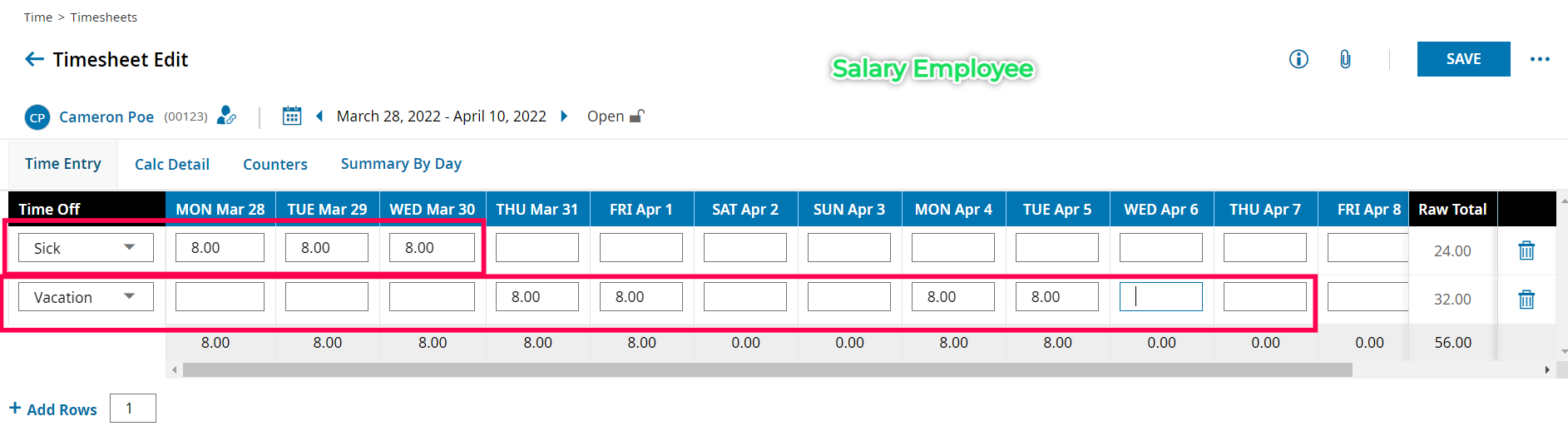Edit Vacation hours for FRI Apr 1
Image resolution: width=1568 pixels, height=441 pixels.
[641, 297]
